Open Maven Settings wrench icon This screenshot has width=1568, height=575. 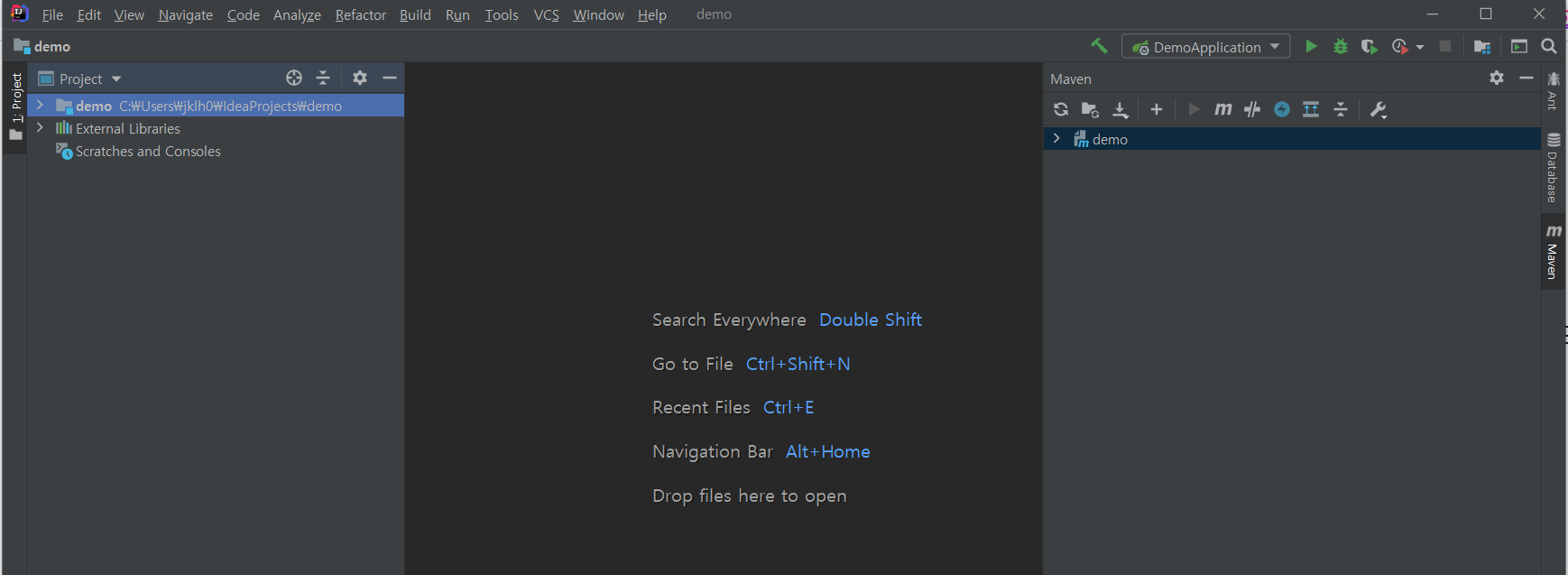(x=1379, y=109)
